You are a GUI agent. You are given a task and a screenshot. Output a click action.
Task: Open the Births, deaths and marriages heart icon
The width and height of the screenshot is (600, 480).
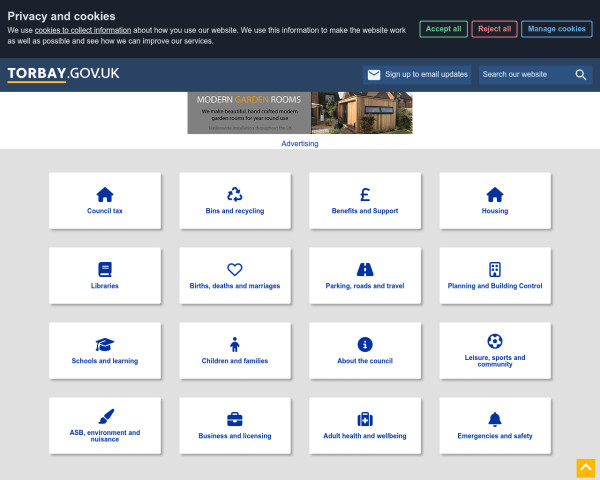click(235, 269)
